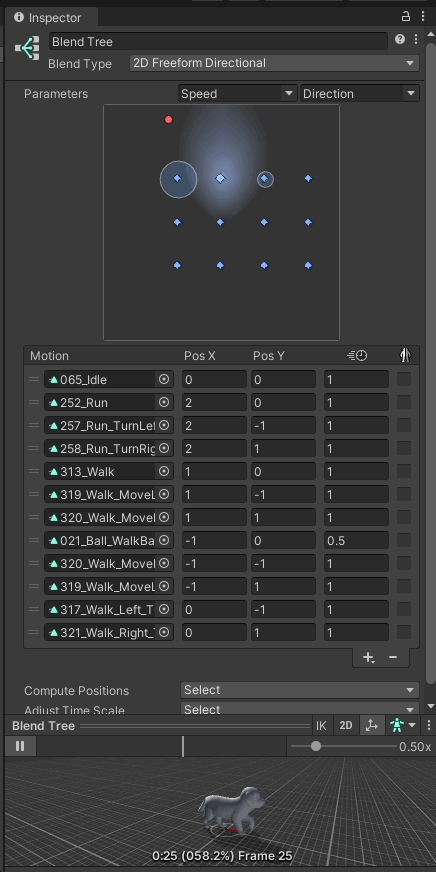Open object picker for 321_Walk_Right motion
The height and width of the screenshot is (872, 436).
click(164, 632)
